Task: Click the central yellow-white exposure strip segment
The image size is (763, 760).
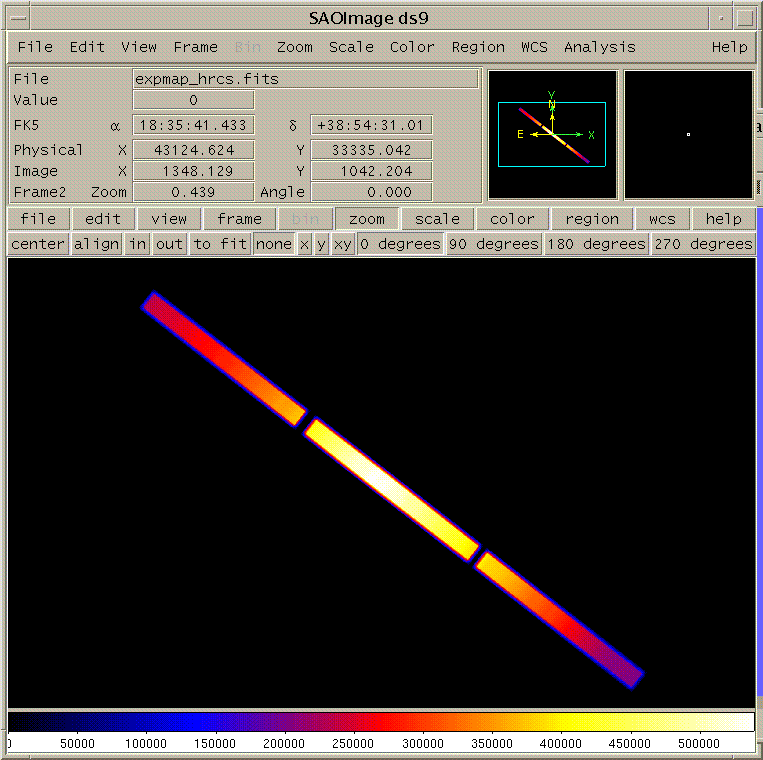Action: pyautogui.click(x=392, y=490)
